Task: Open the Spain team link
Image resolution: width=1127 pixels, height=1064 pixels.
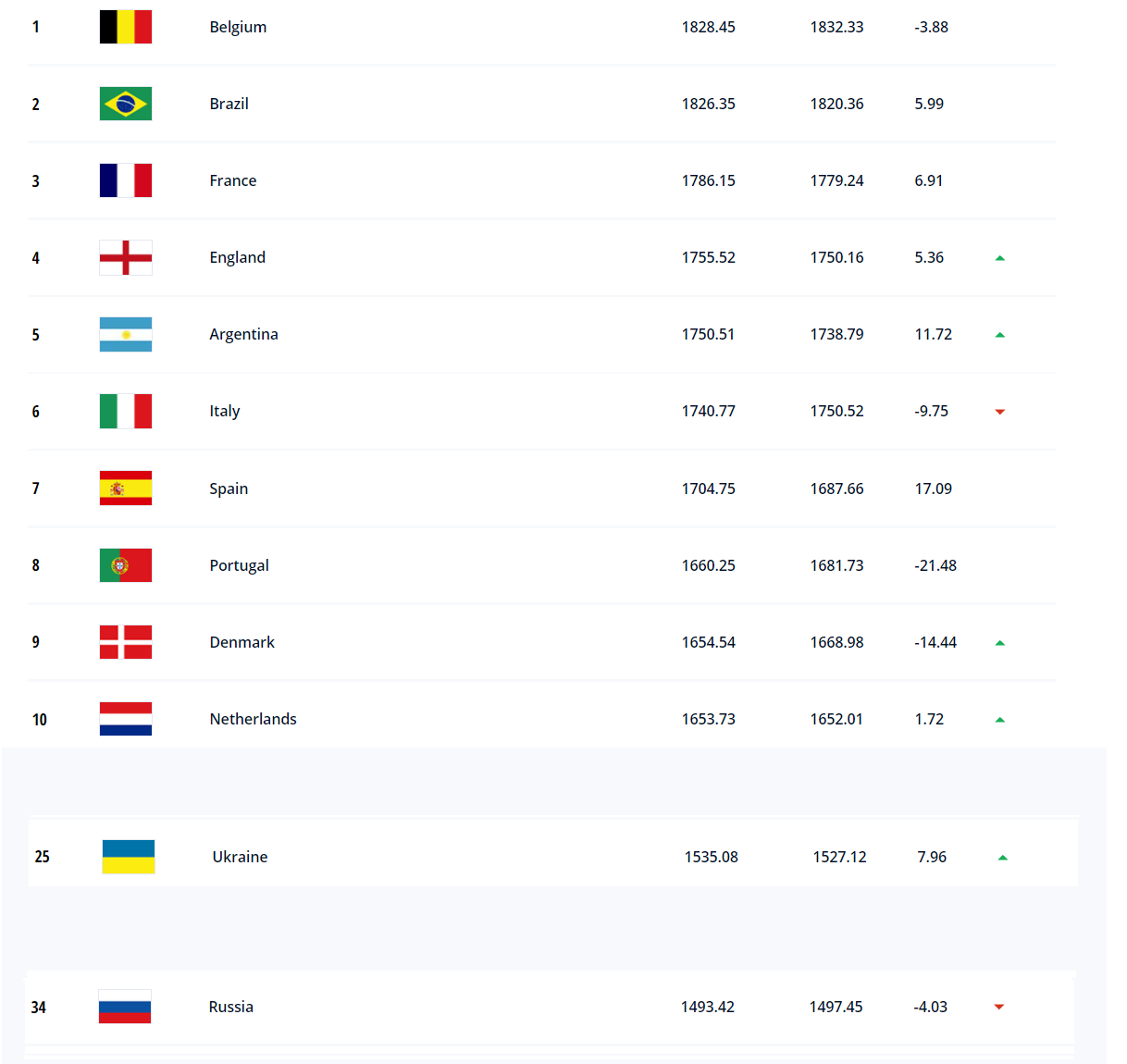Action: (229, 489)
